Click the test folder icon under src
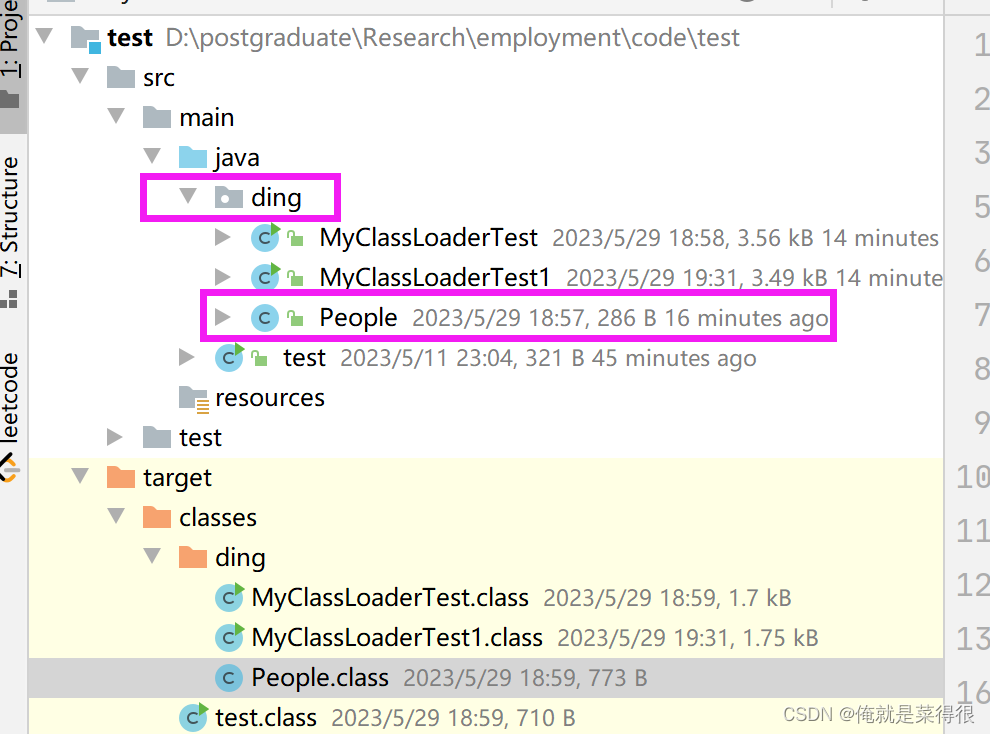 [x=157, y=437]
